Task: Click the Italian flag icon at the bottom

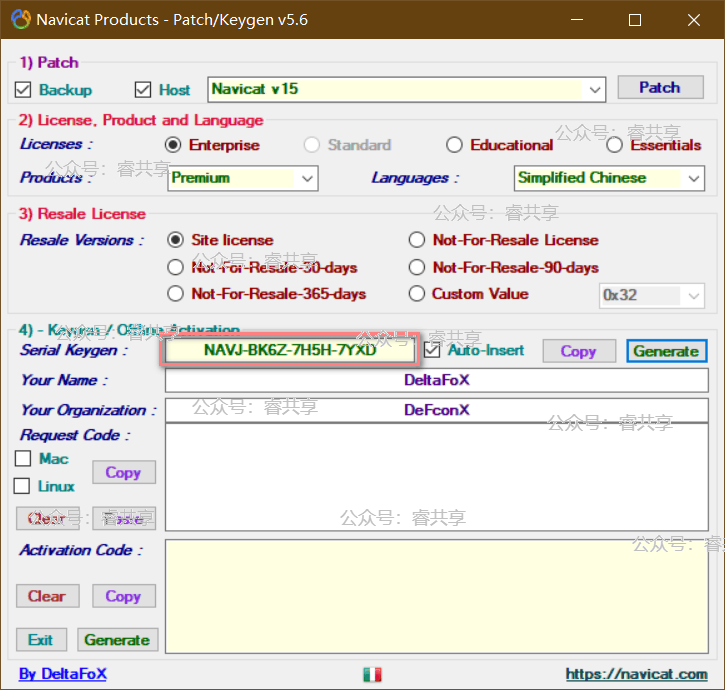Action: pyautogui.click(x=372, y=675)
